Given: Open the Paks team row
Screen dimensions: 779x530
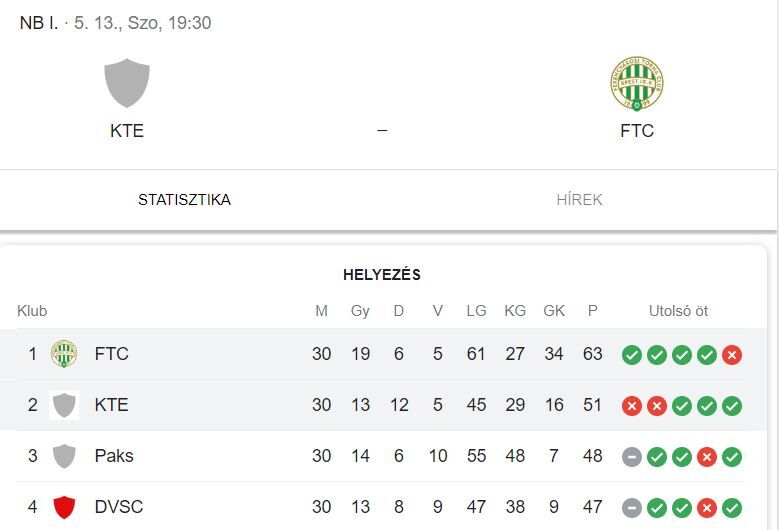Looking at the screenshot, I should pyautogui.click(x=381, y=456).
